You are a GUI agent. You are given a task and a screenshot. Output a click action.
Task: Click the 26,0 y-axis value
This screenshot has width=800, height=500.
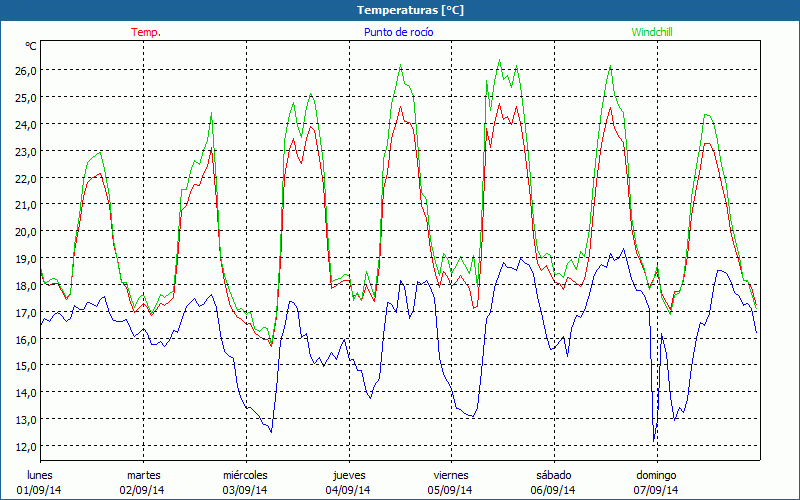pos(24,71)
